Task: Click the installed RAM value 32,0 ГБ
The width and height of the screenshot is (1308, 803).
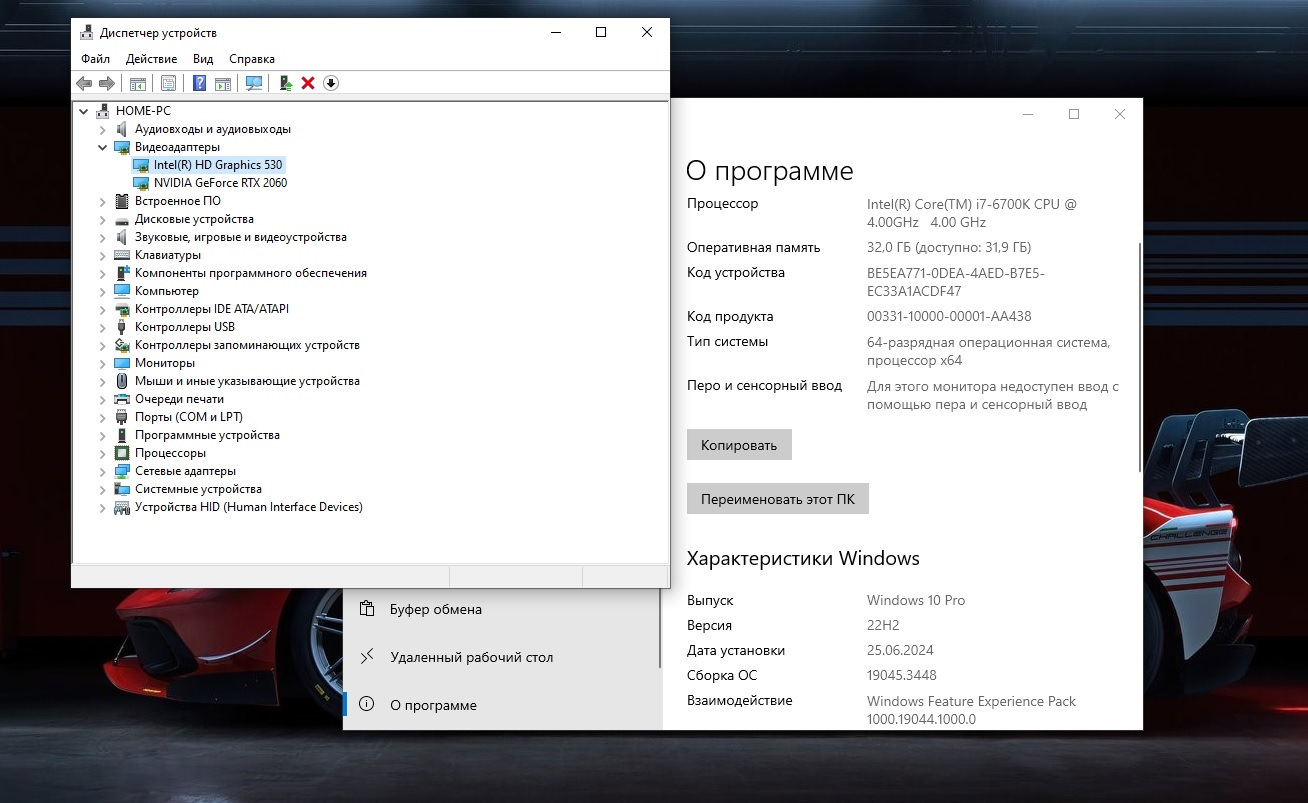Action: (949, 247)
